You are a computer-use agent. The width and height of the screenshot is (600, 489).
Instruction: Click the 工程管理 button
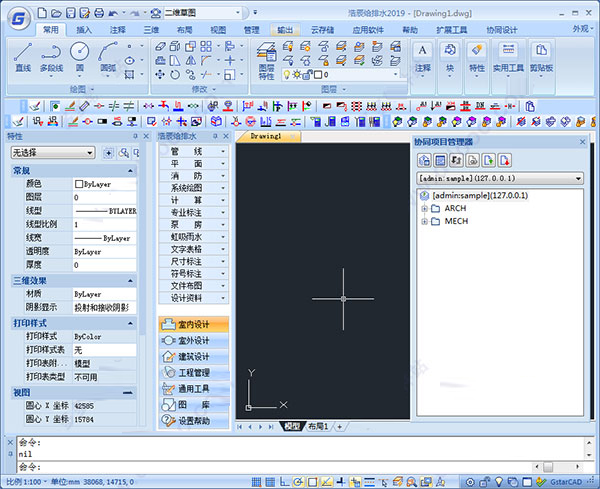(194, 373)
